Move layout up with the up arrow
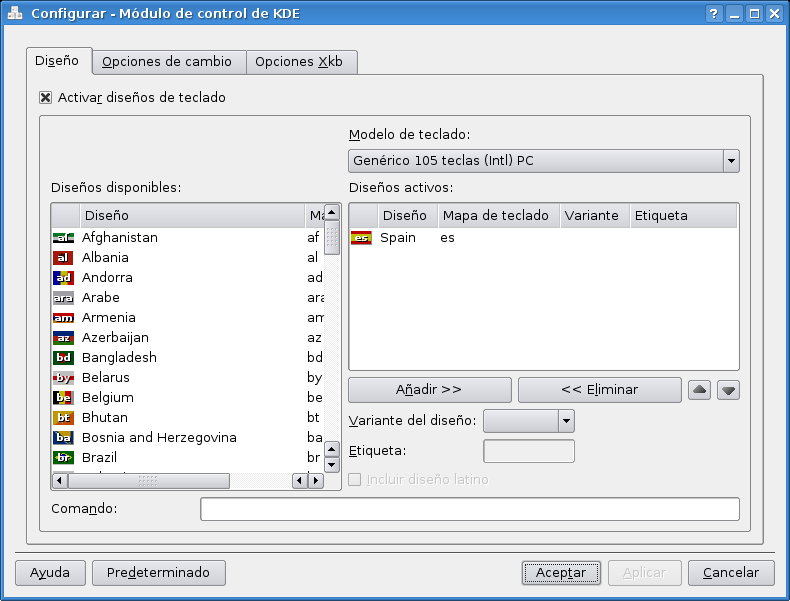The height and width of the screenshot is (601, 790). 700,390
